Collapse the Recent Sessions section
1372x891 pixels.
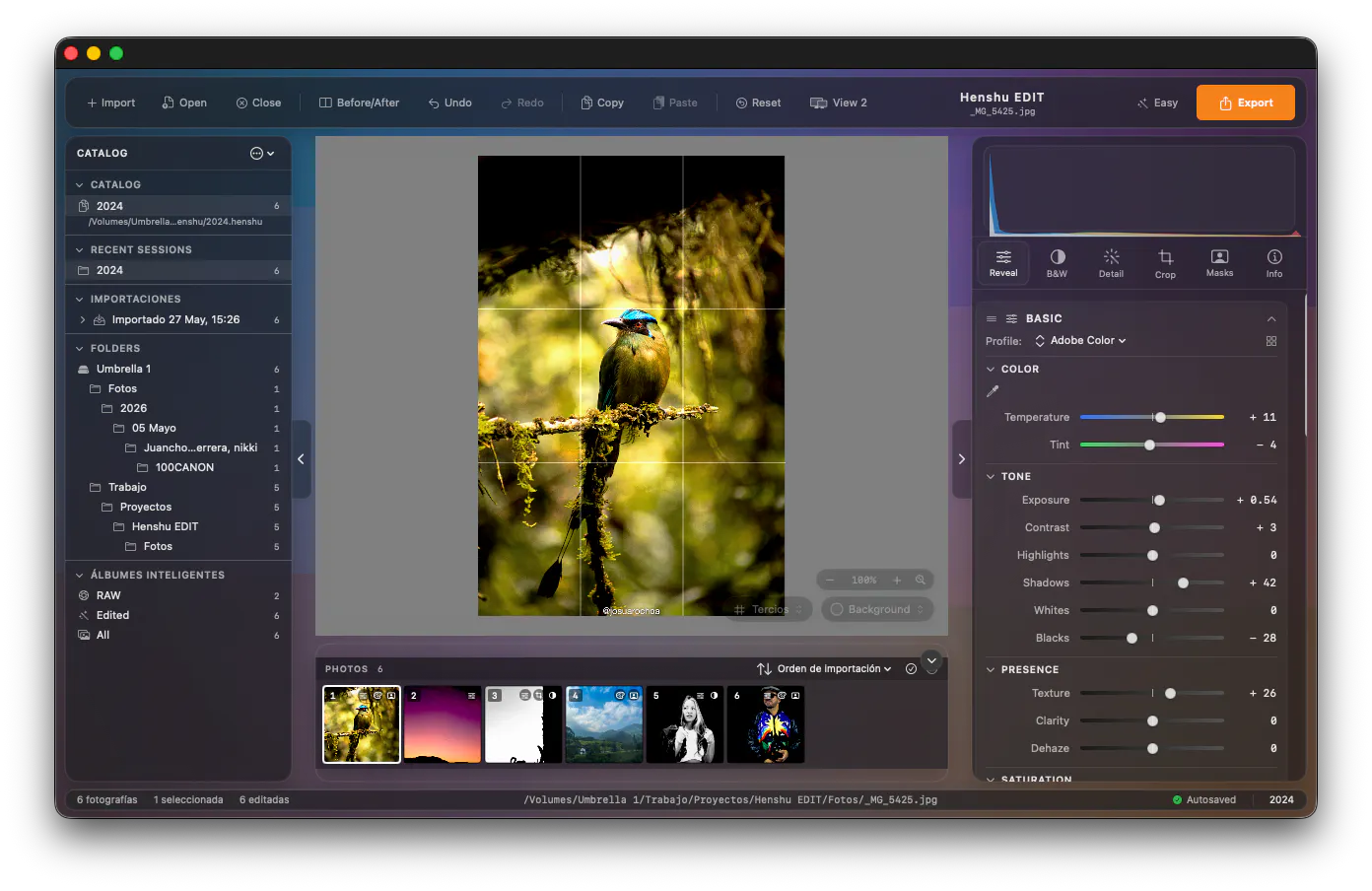coord(80,250)
